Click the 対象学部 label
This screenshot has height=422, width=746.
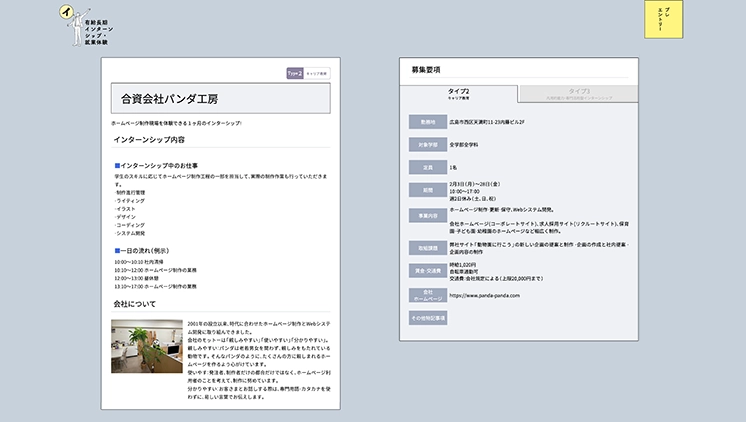click(427, 144)
